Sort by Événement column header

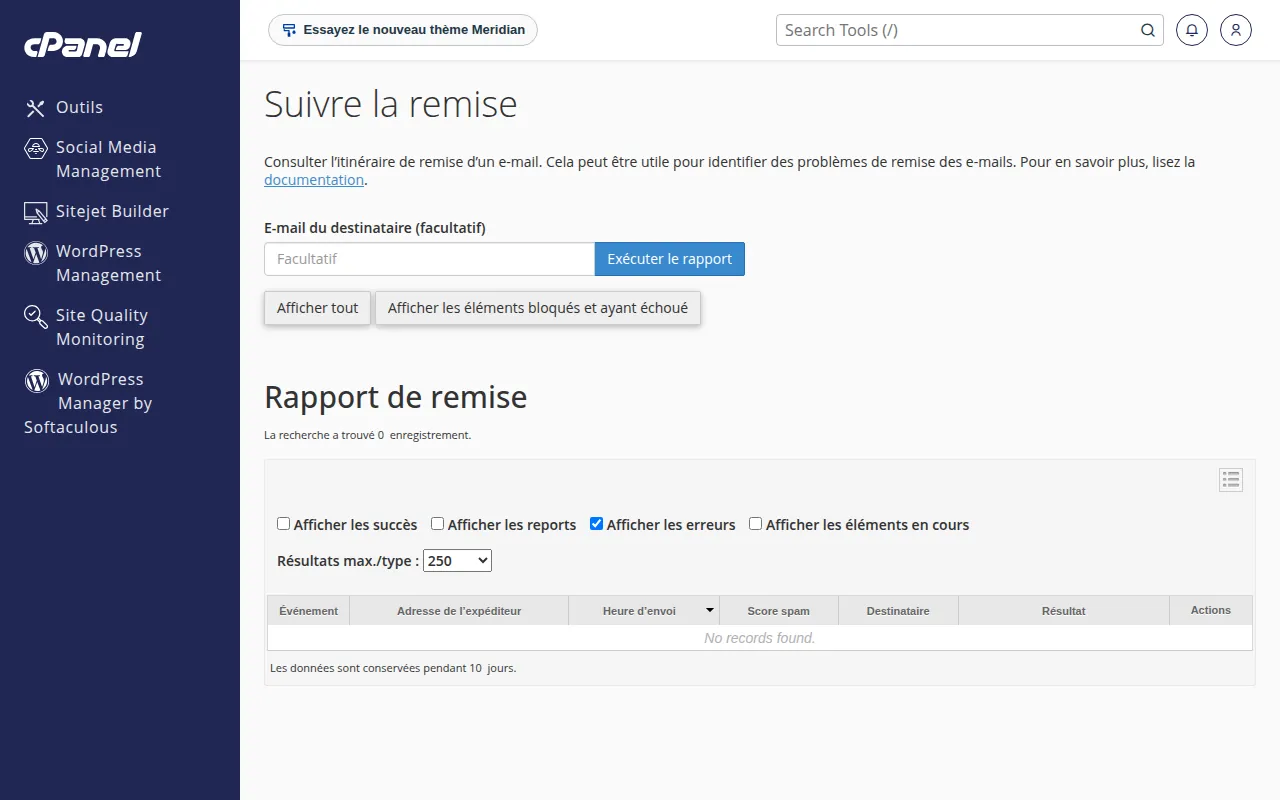click(x=308, y=611)
